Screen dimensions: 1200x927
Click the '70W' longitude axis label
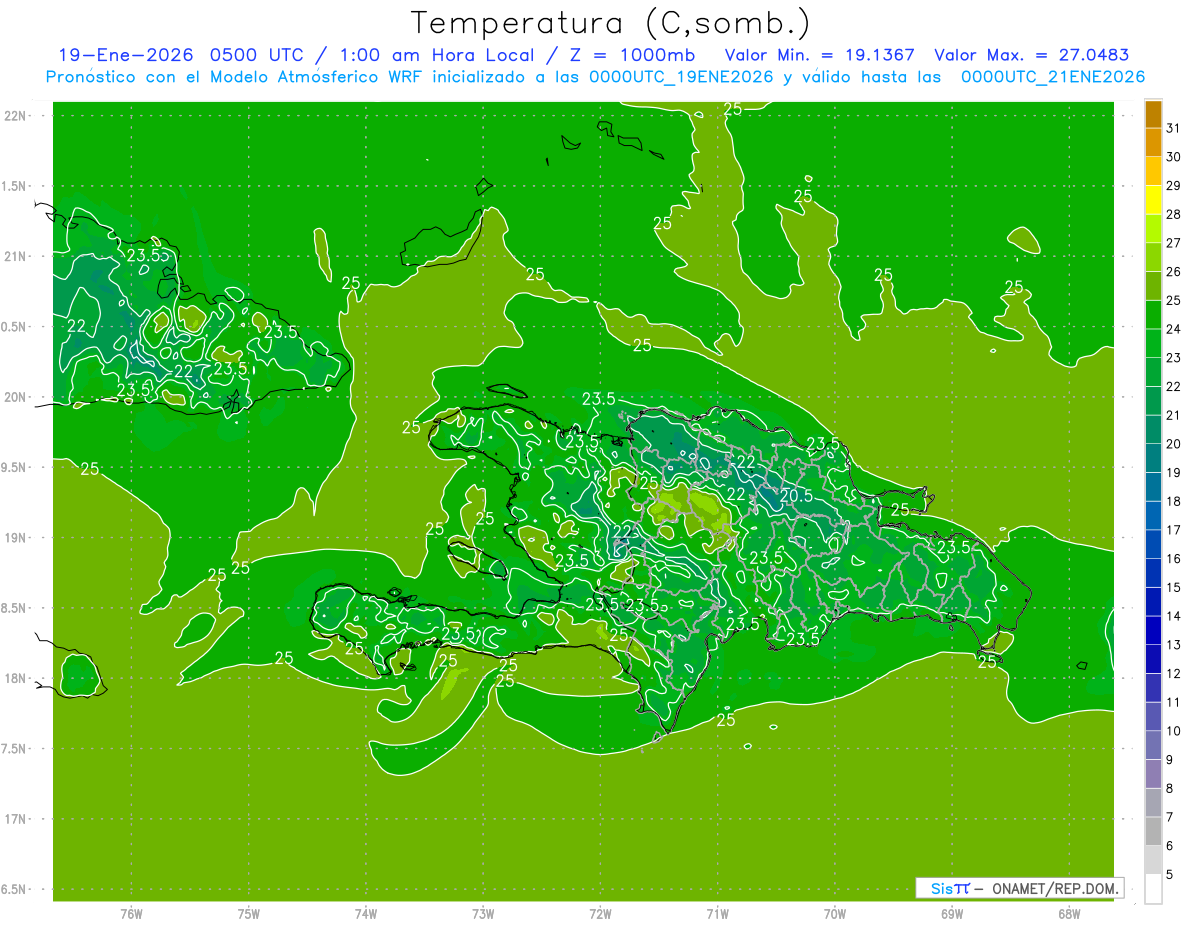(x=834, y=913)
